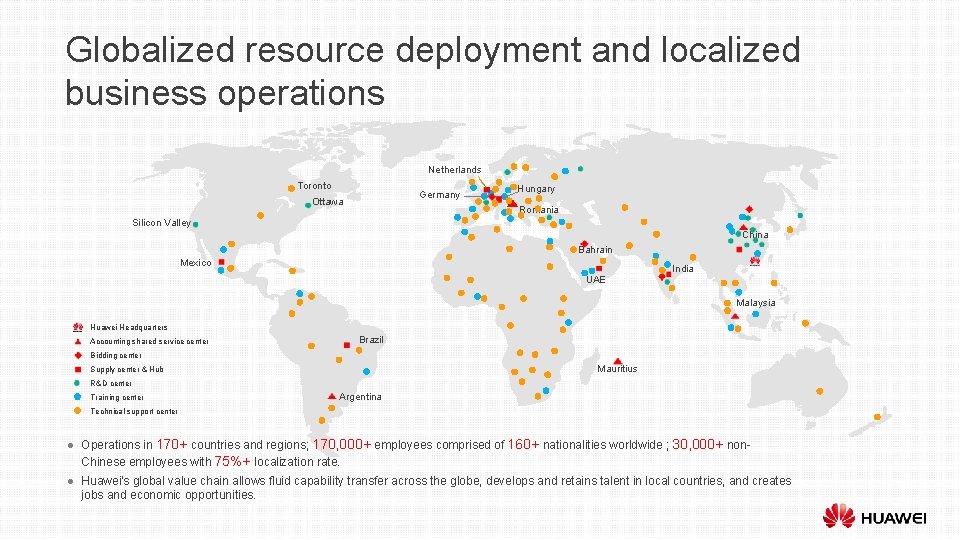Click the orange Technical support center legend dot

click(x=78, y=411)
